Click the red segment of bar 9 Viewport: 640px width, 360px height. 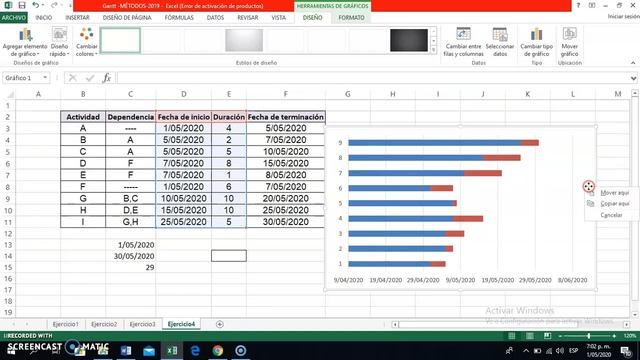pos(529,142)
